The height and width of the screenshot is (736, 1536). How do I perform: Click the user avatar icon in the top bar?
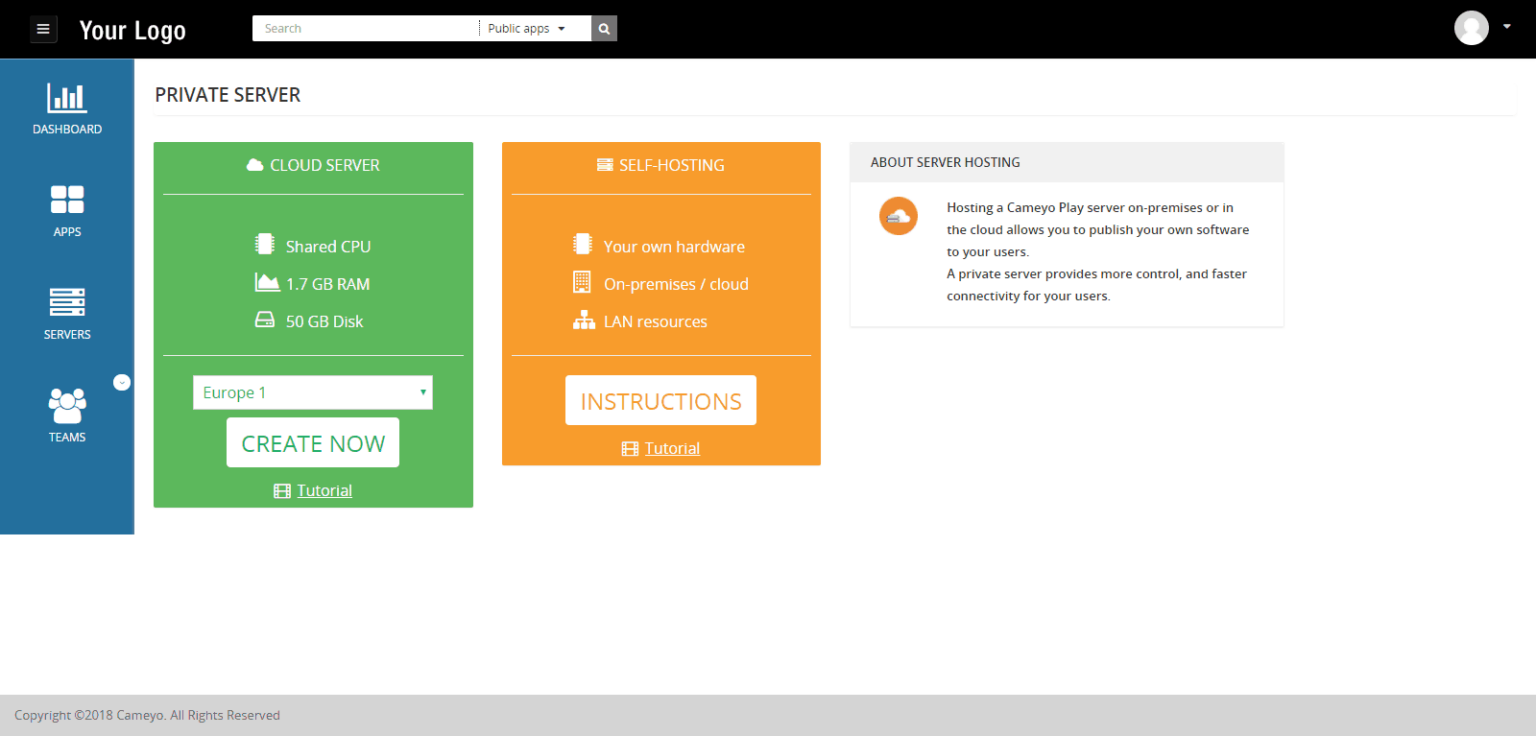[1471, 28]
